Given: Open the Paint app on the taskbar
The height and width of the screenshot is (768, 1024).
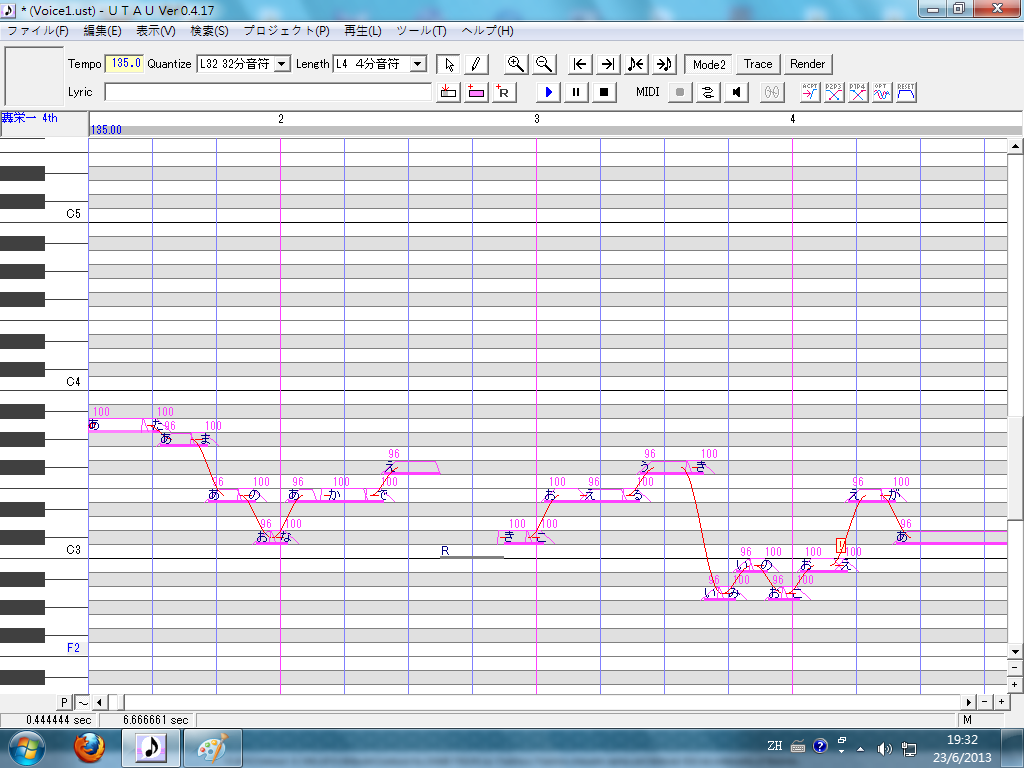Looking at the screenshot, I should (x=212, y=748).
